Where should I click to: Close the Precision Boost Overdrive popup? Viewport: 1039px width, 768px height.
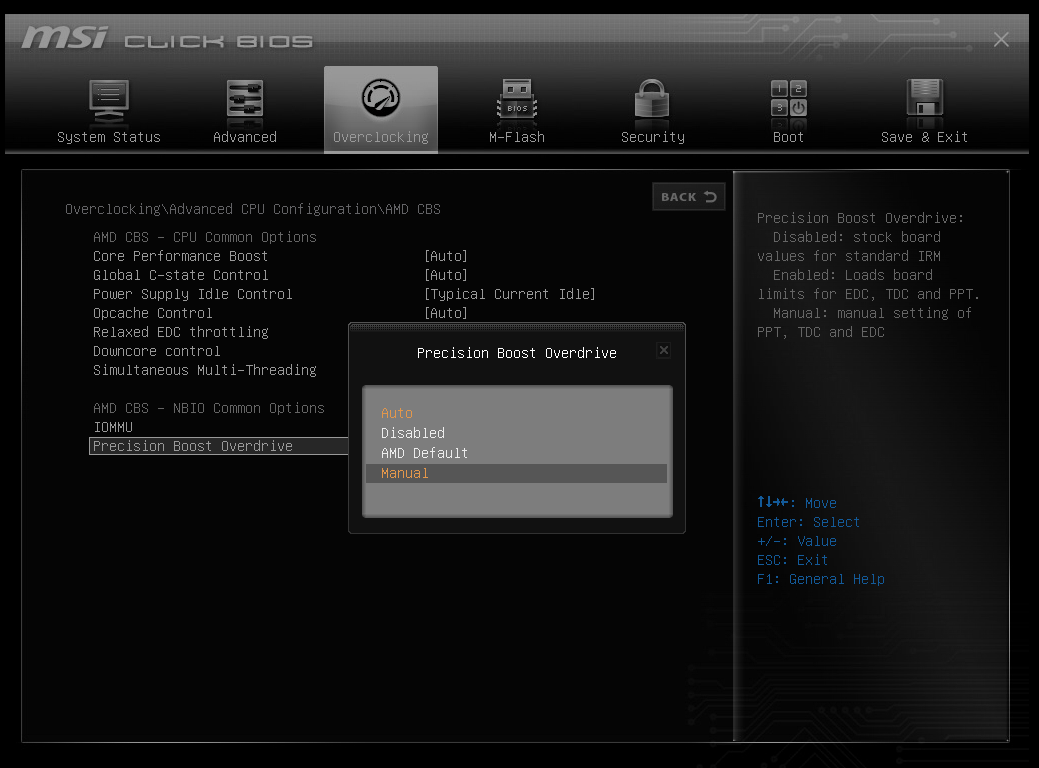point(664,350)
